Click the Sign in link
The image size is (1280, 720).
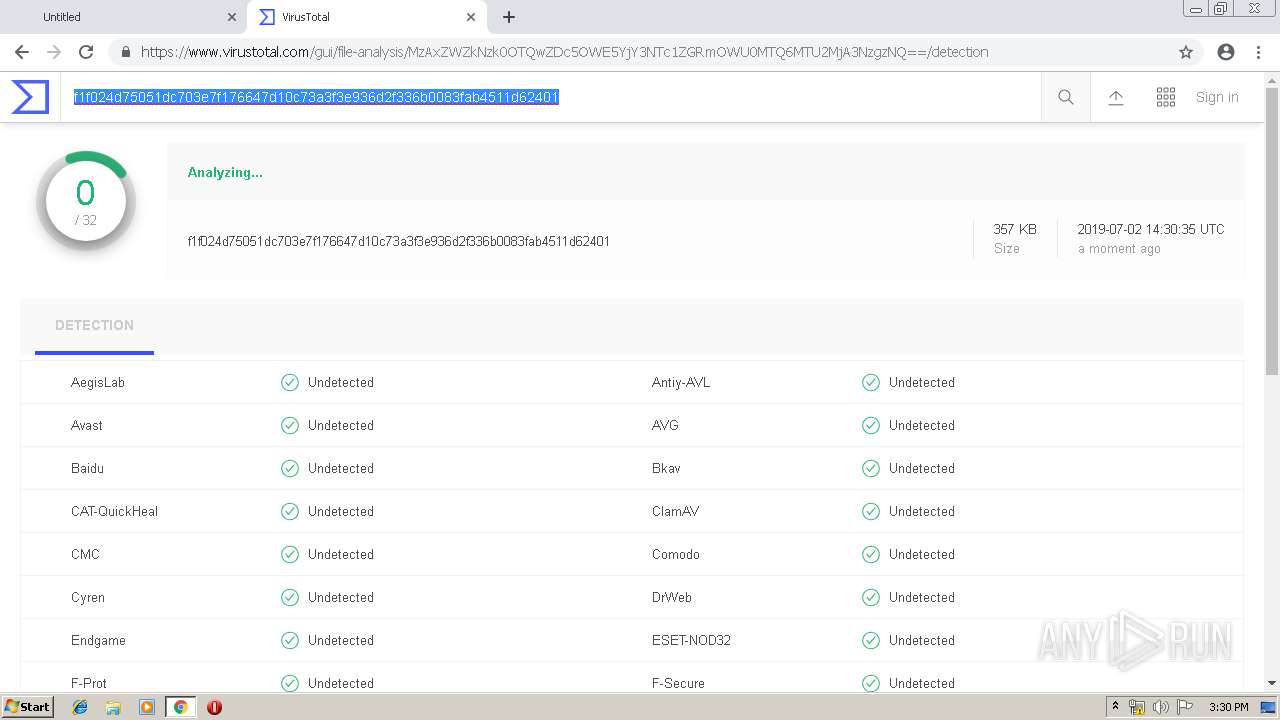1217,97
